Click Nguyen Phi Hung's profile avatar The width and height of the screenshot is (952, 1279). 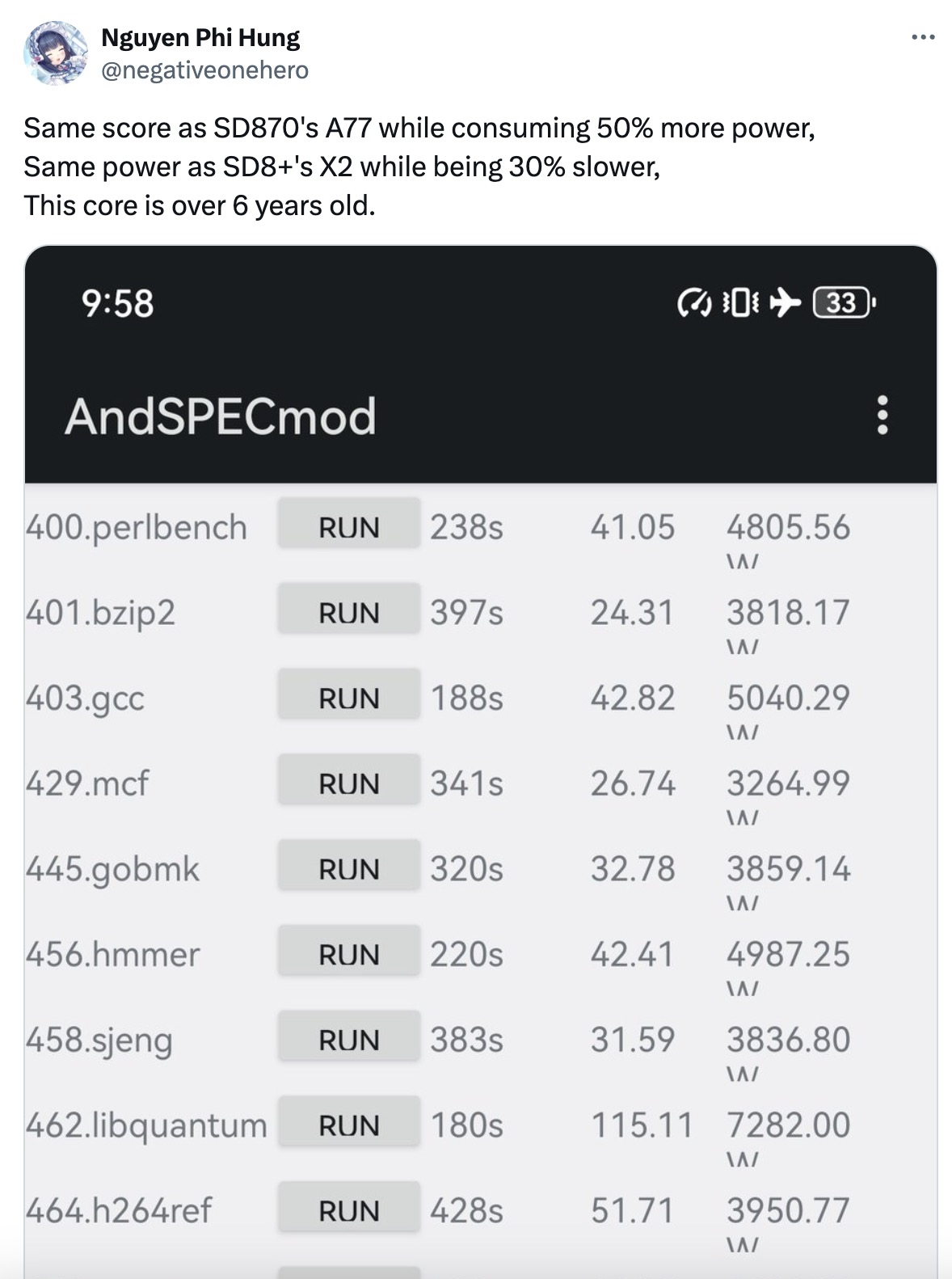tap(55, 53)
